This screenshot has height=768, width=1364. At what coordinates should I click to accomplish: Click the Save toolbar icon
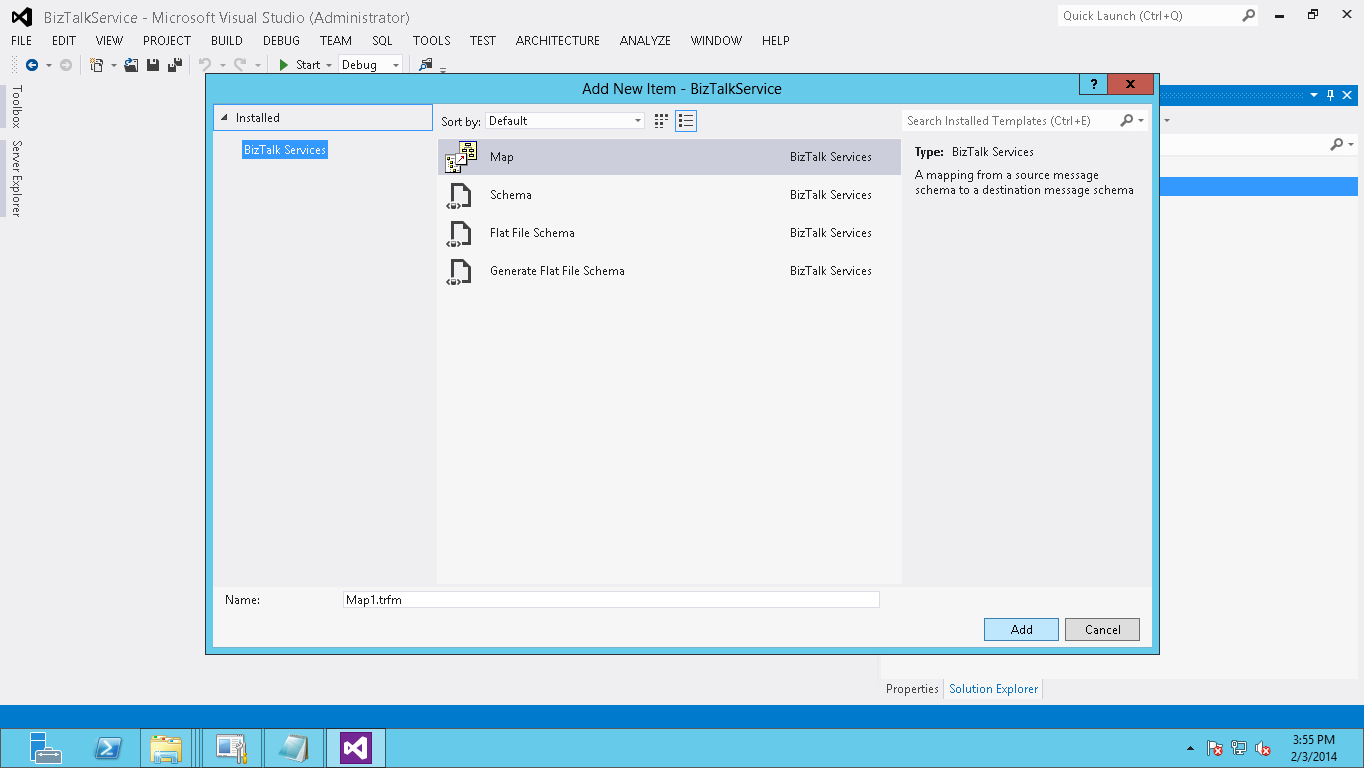click(x=153, y=65)
